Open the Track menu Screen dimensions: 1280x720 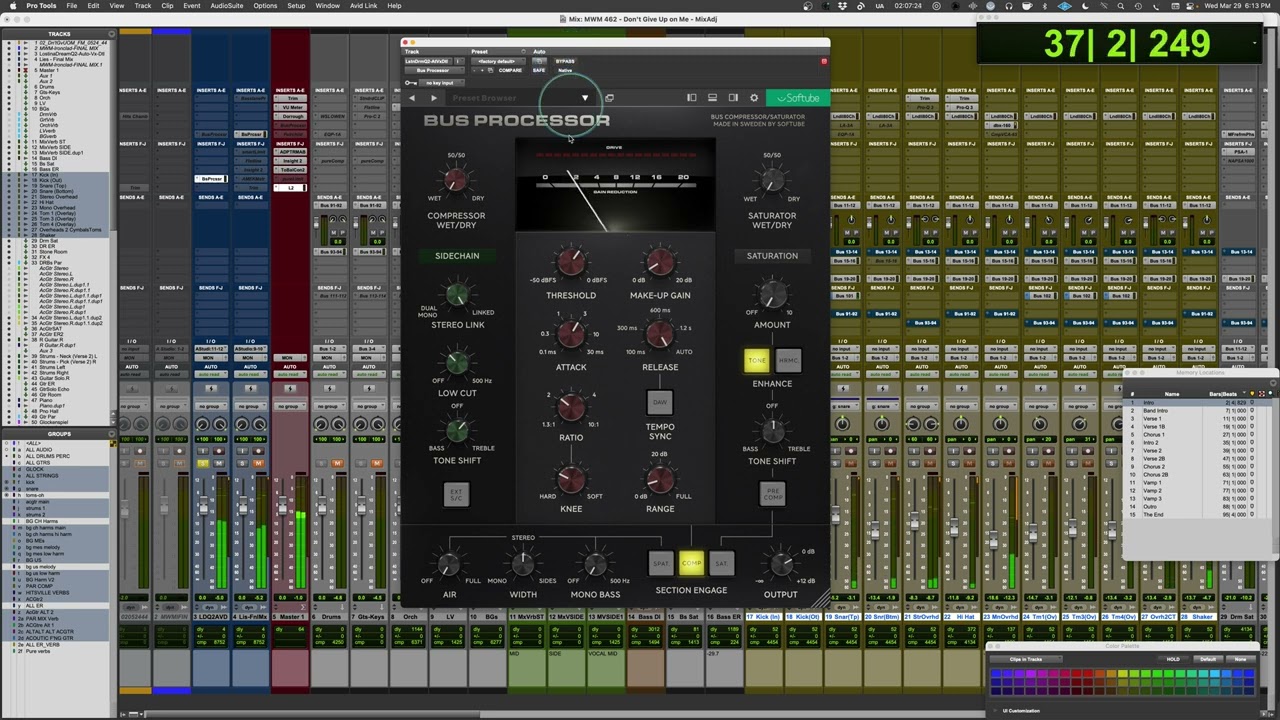coord(142,6)
